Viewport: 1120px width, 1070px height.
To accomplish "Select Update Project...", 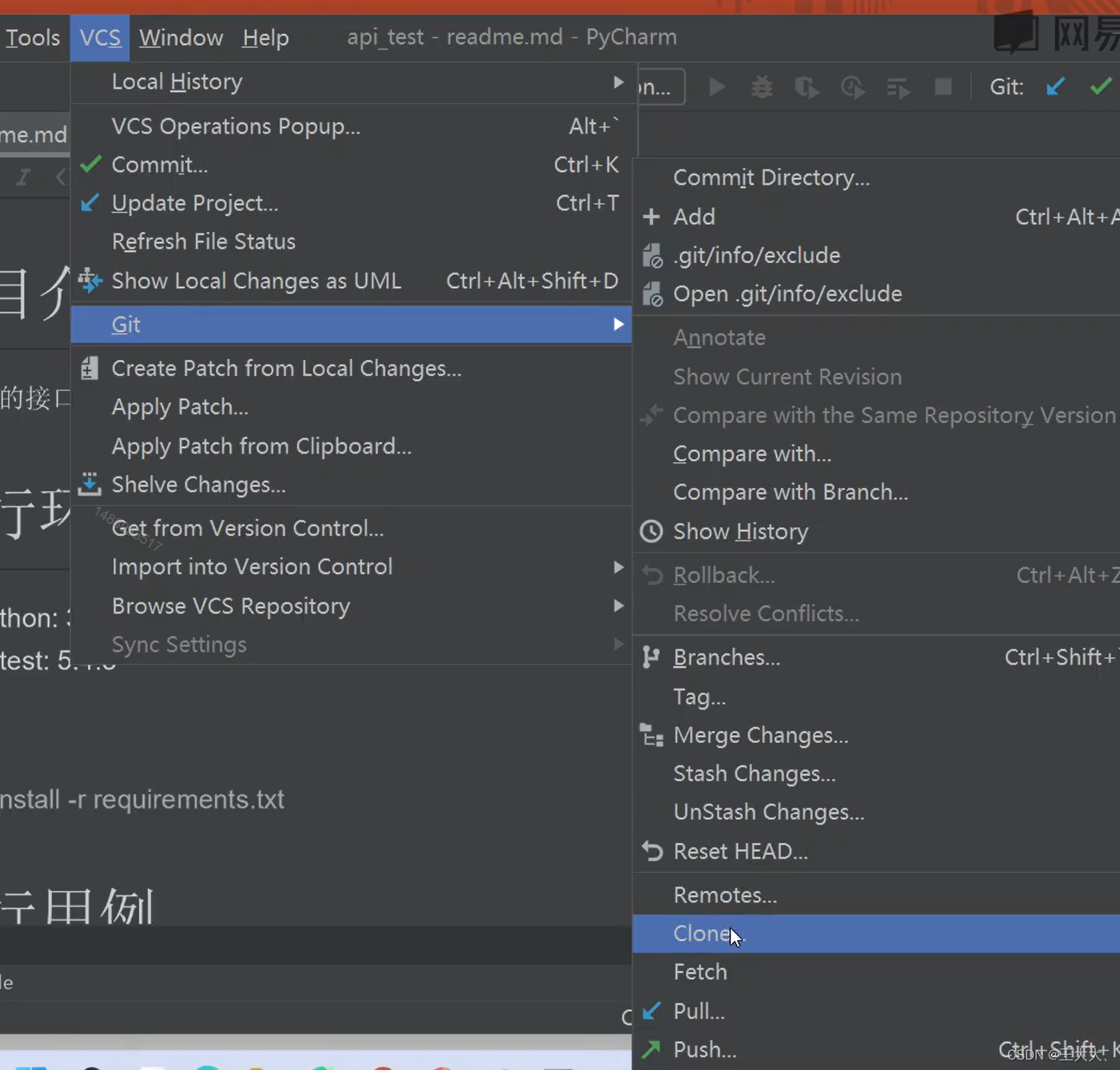I will [x=352, y=203].
